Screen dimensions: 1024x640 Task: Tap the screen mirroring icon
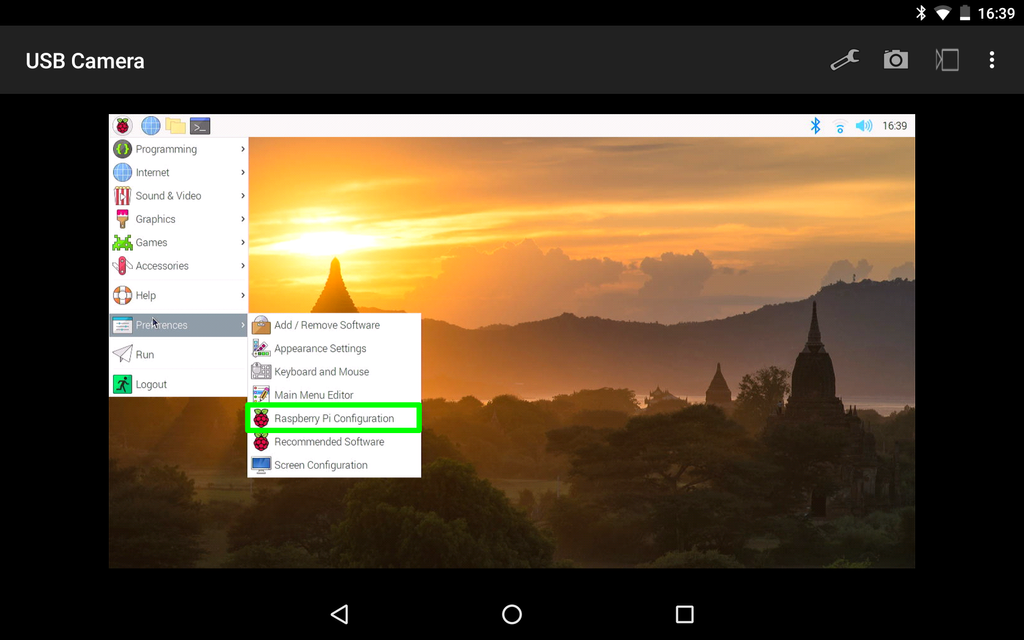(946, 59)
